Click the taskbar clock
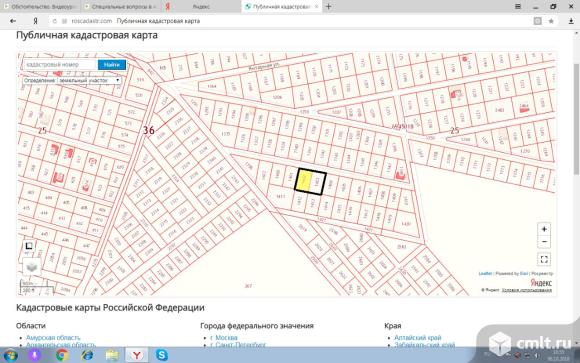The image size is (580, 363). 560,355
